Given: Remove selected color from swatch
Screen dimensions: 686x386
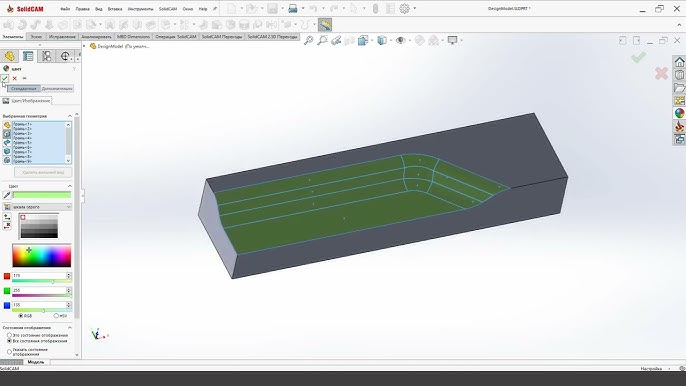Looking at the screenshot, I should [x=7, y=226].
